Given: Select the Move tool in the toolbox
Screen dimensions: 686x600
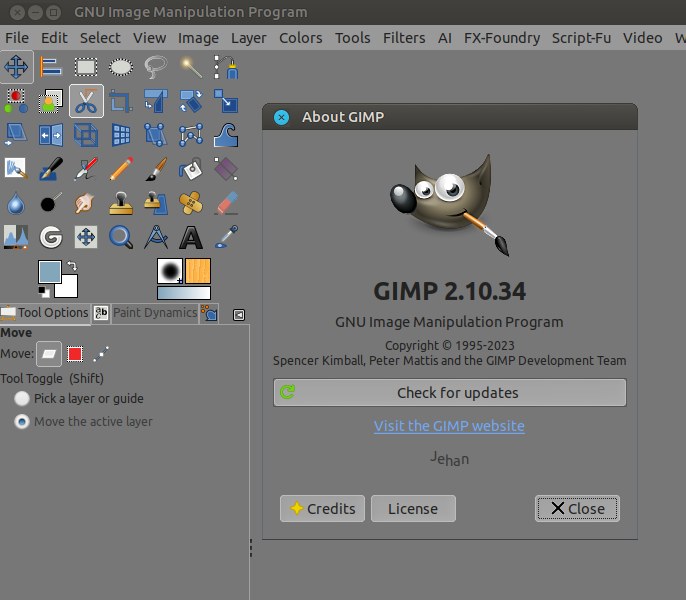Looking at the screenshot, I should point(16,67).
